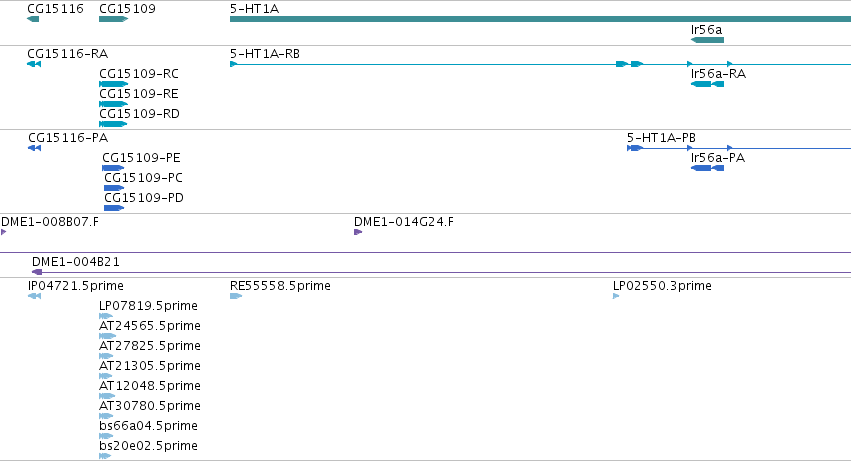
Task: Open the 5-HT1A-RB transcript label
Action: pyautogui.click(x=265, y=54)
